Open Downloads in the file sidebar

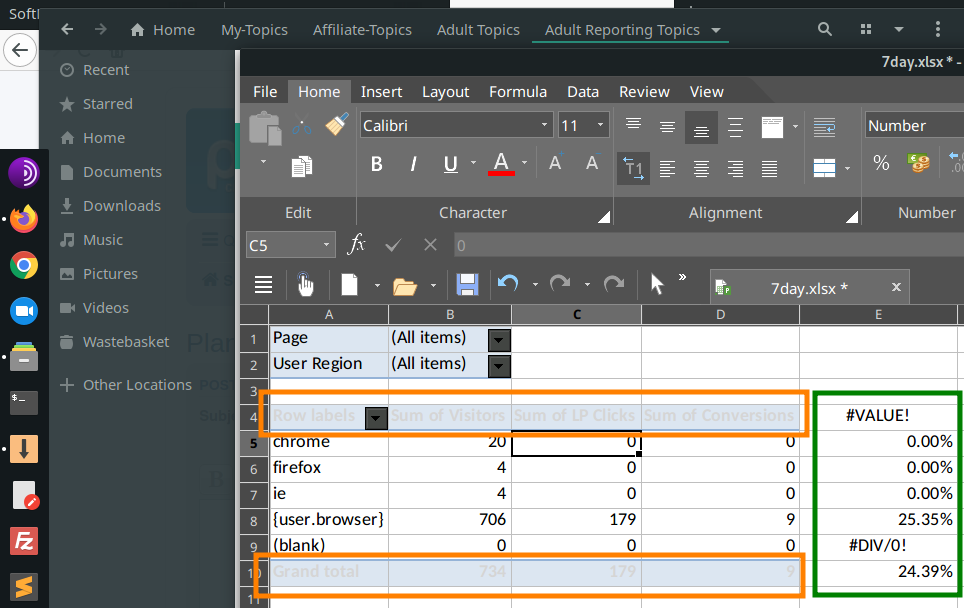121,206
